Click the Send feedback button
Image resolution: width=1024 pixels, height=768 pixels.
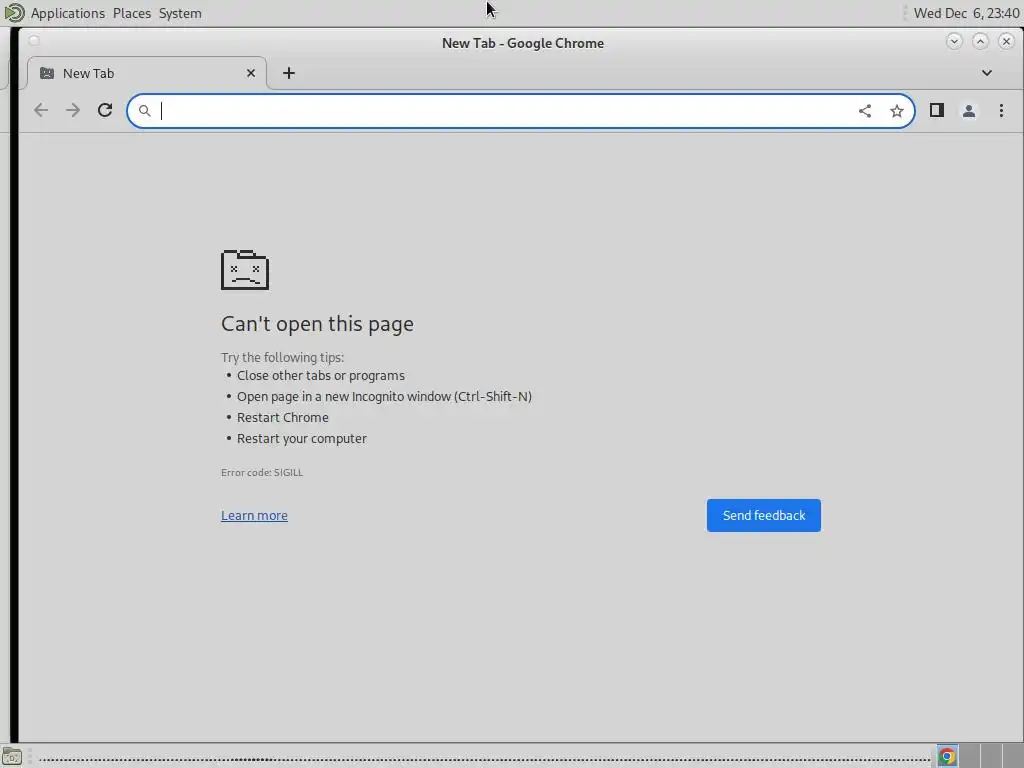click(763, 515)
